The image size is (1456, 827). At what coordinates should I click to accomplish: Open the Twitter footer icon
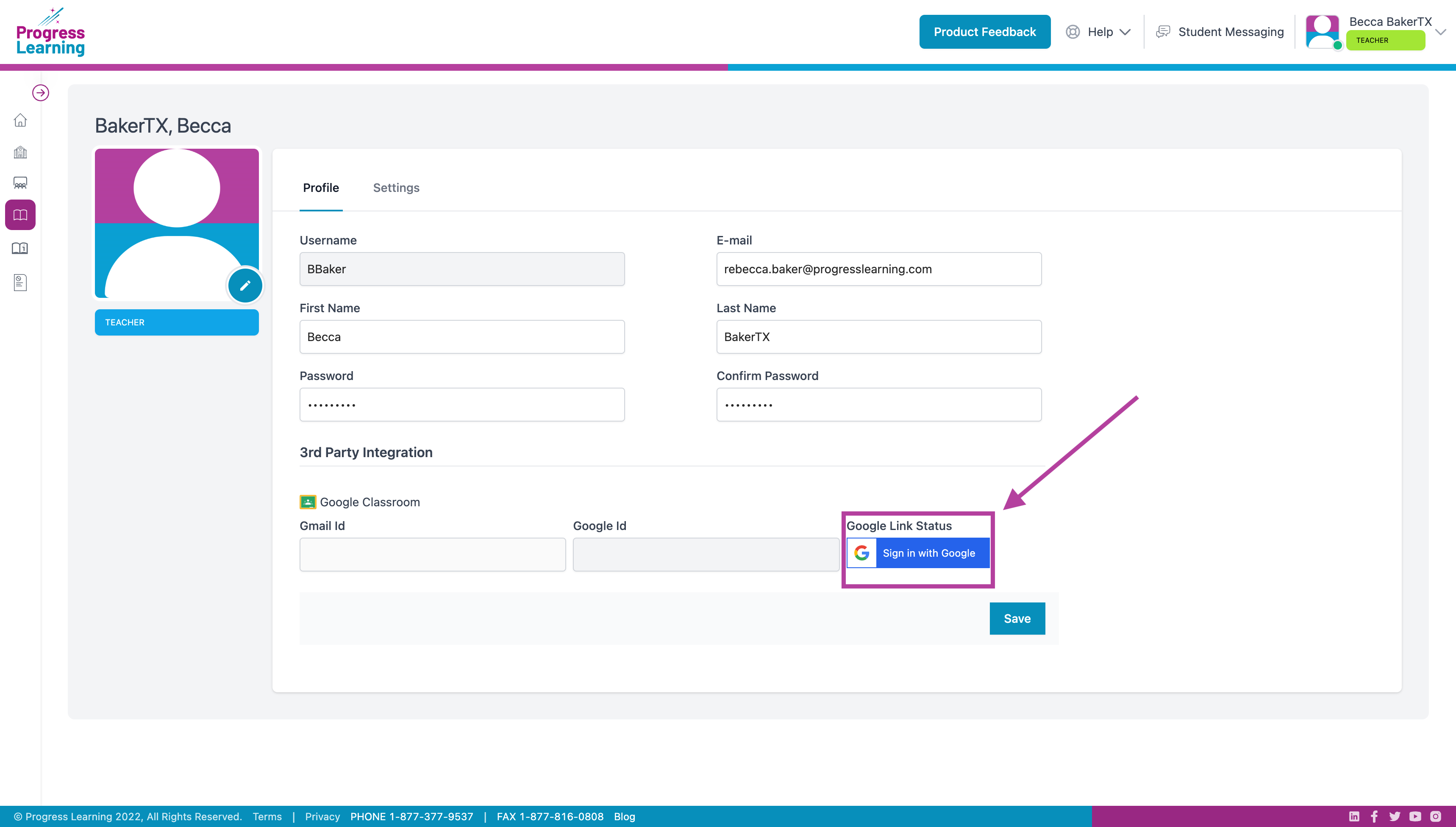tap(1395, 816)
